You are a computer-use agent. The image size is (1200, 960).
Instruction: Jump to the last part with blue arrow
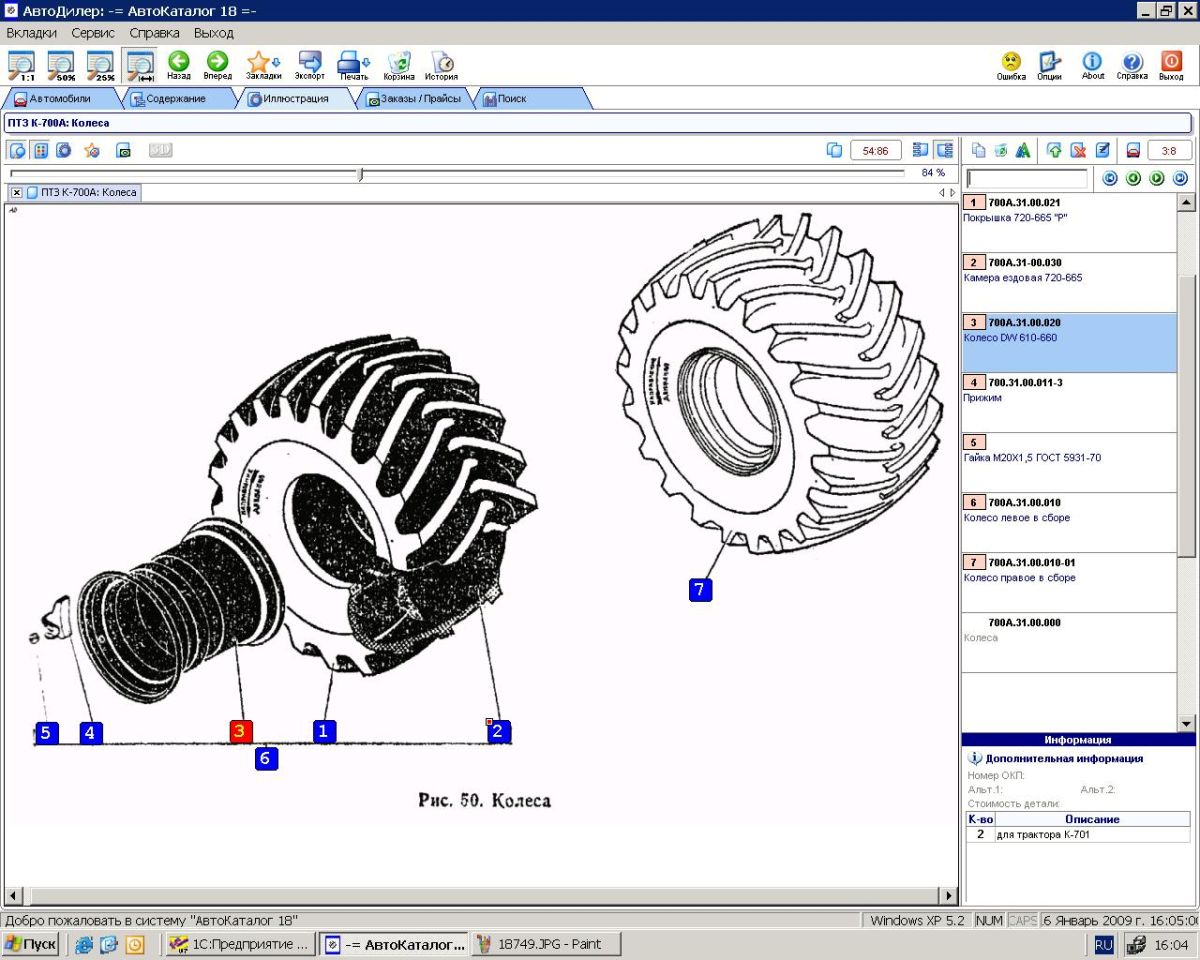(1180, 178)
